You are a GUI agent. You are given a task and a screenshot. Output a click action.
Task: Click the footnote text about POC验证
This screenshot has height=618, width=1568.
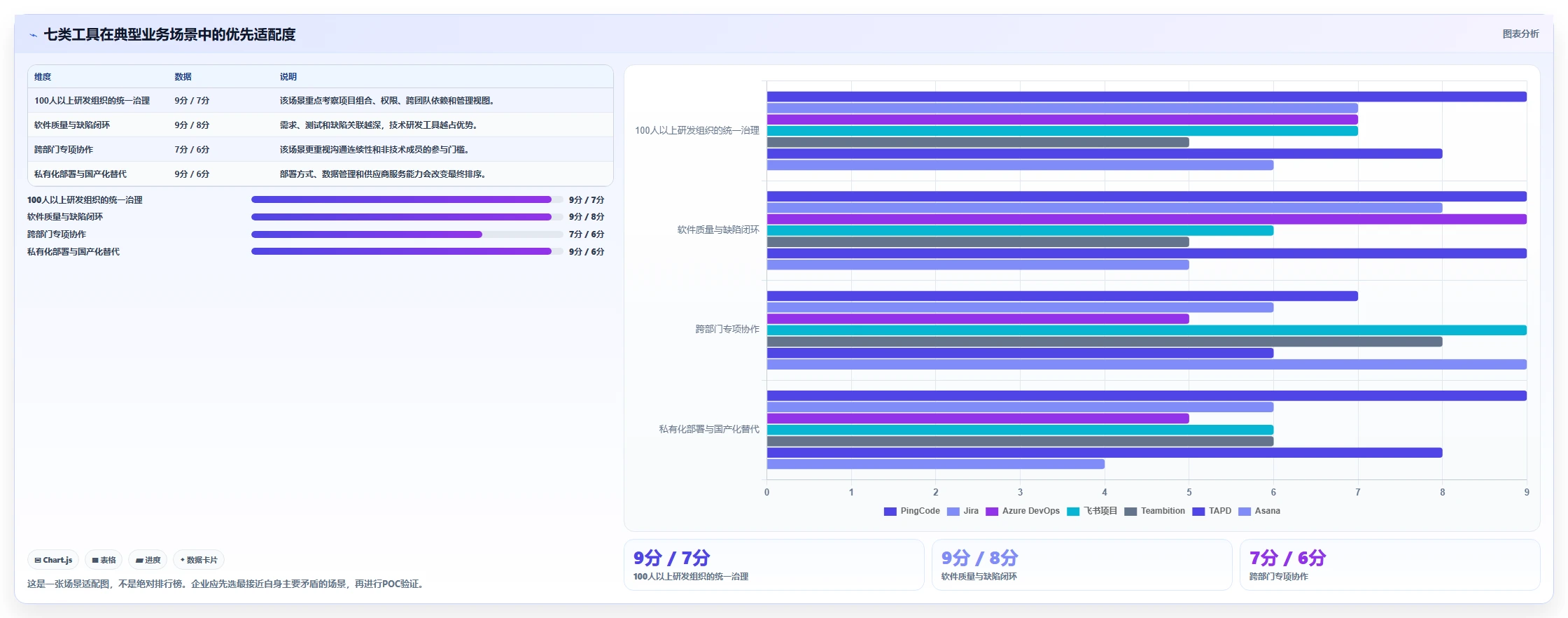click(x=226, y=584)
